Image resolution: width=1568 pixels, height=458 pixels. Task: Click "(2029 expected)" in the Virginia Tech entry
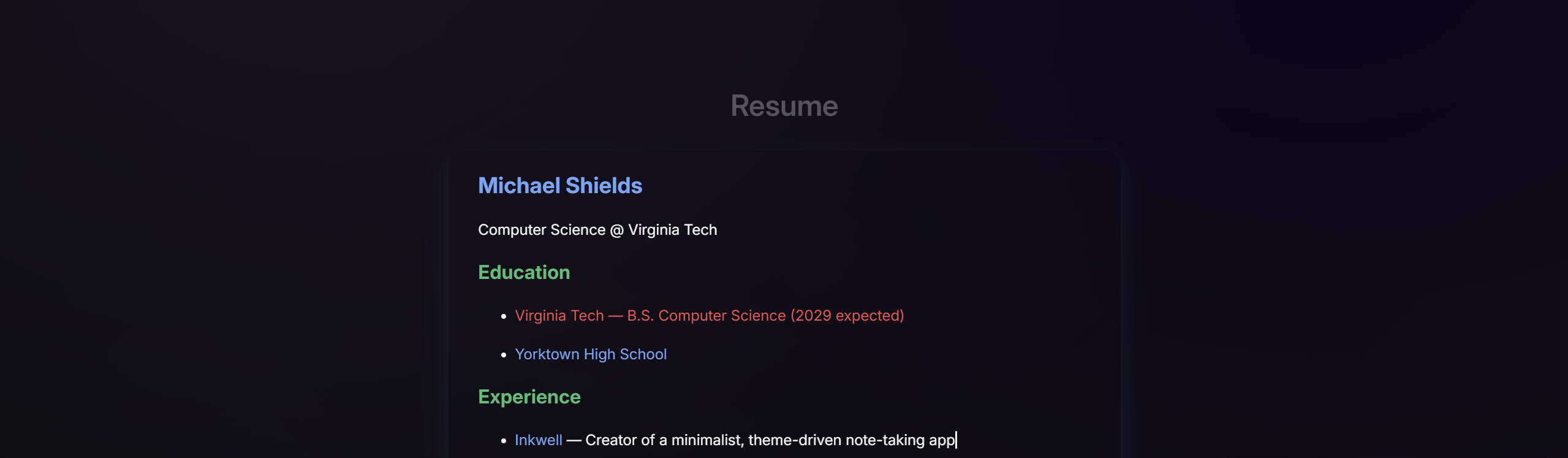pos(847,316)
